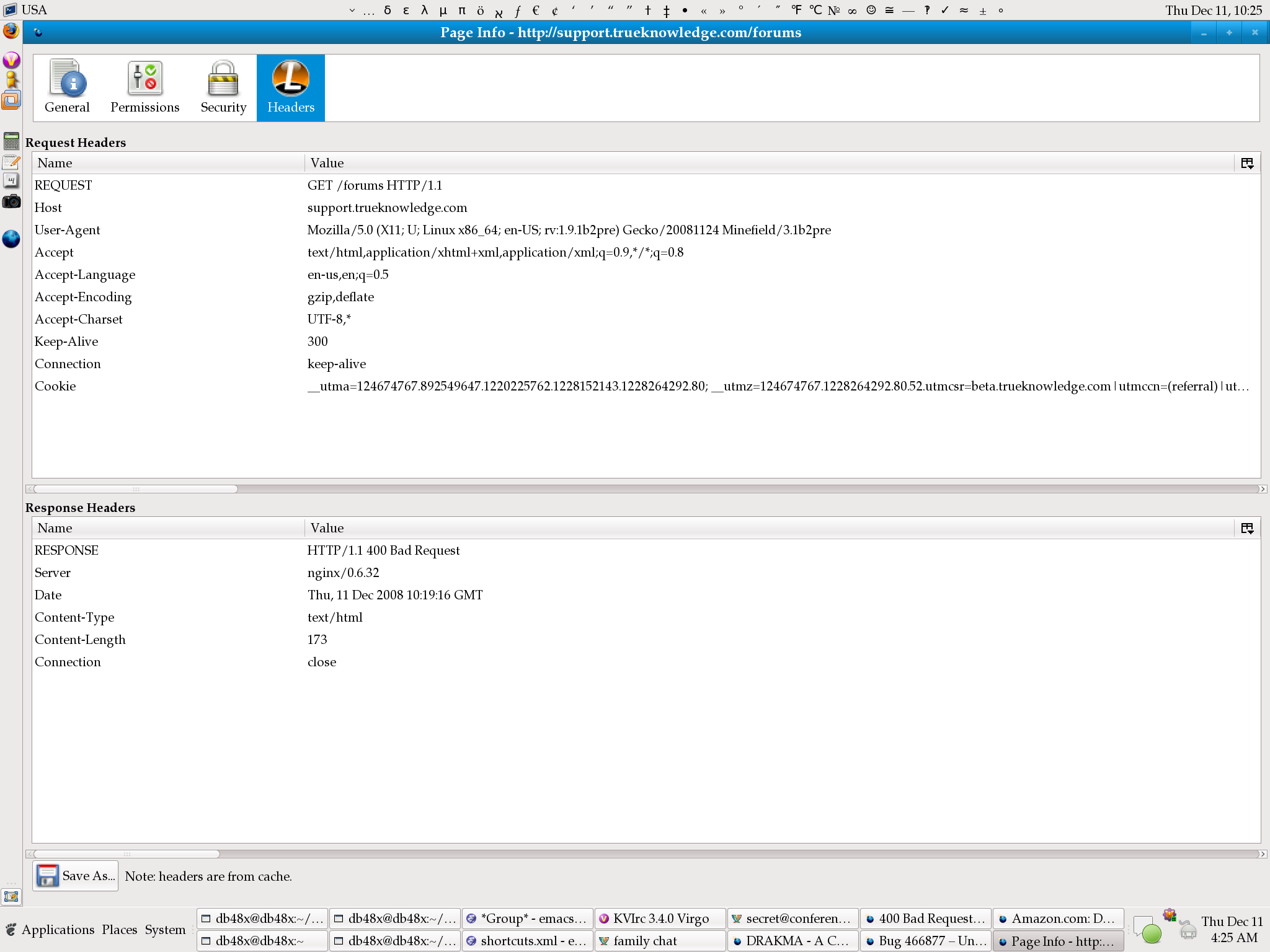Viewport: 1270px width, 952px height.
Task: Click the top panel clock showing 10:25
Action: click(x=1214, y=10)
